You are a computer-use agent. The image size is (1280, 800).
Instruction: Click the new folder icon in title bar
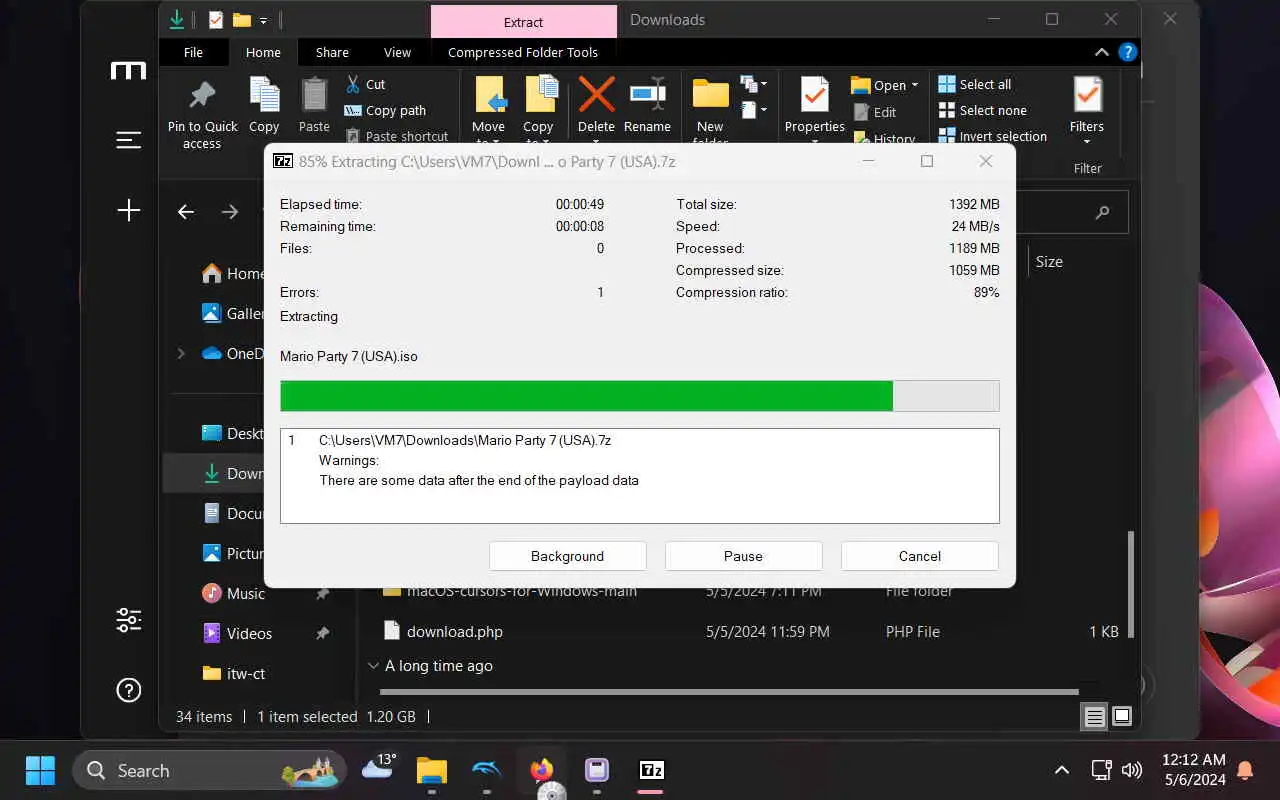[241, 19]
